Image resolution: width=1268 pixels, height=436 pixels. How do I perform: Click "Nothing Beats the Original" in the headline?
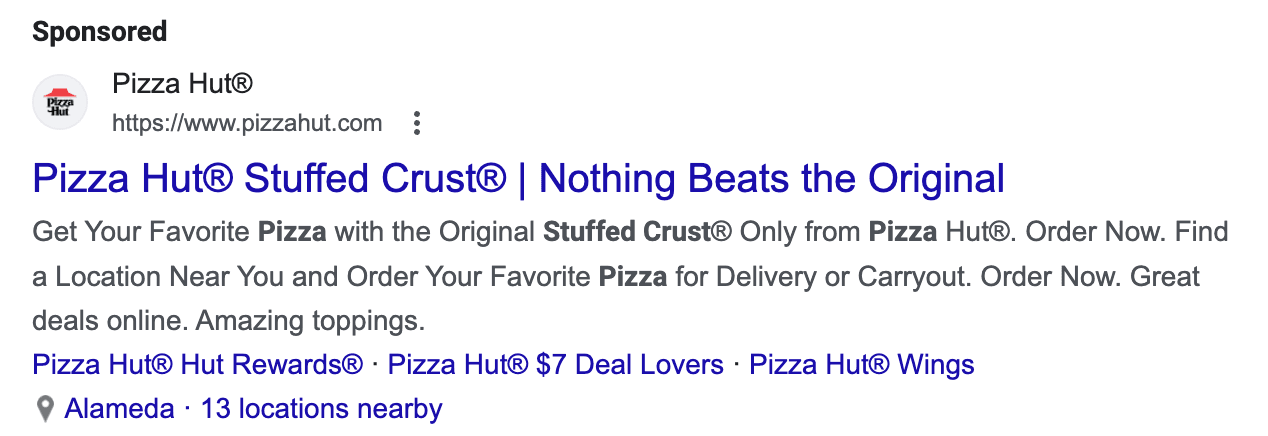tap(772, 179)
